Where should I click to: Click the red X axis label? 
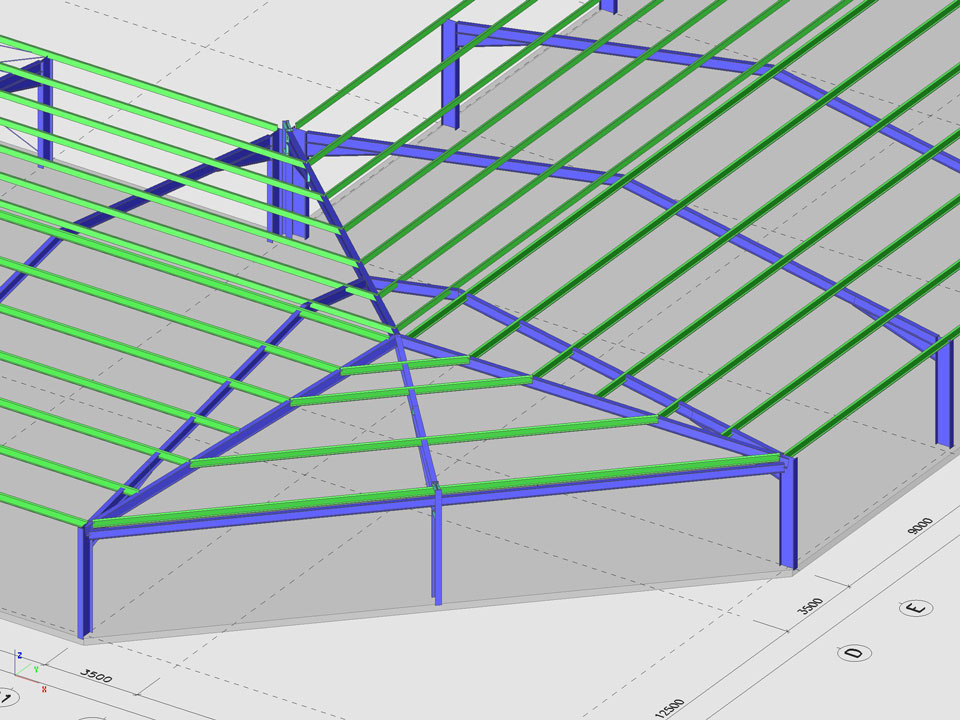[x=44, y=689]
